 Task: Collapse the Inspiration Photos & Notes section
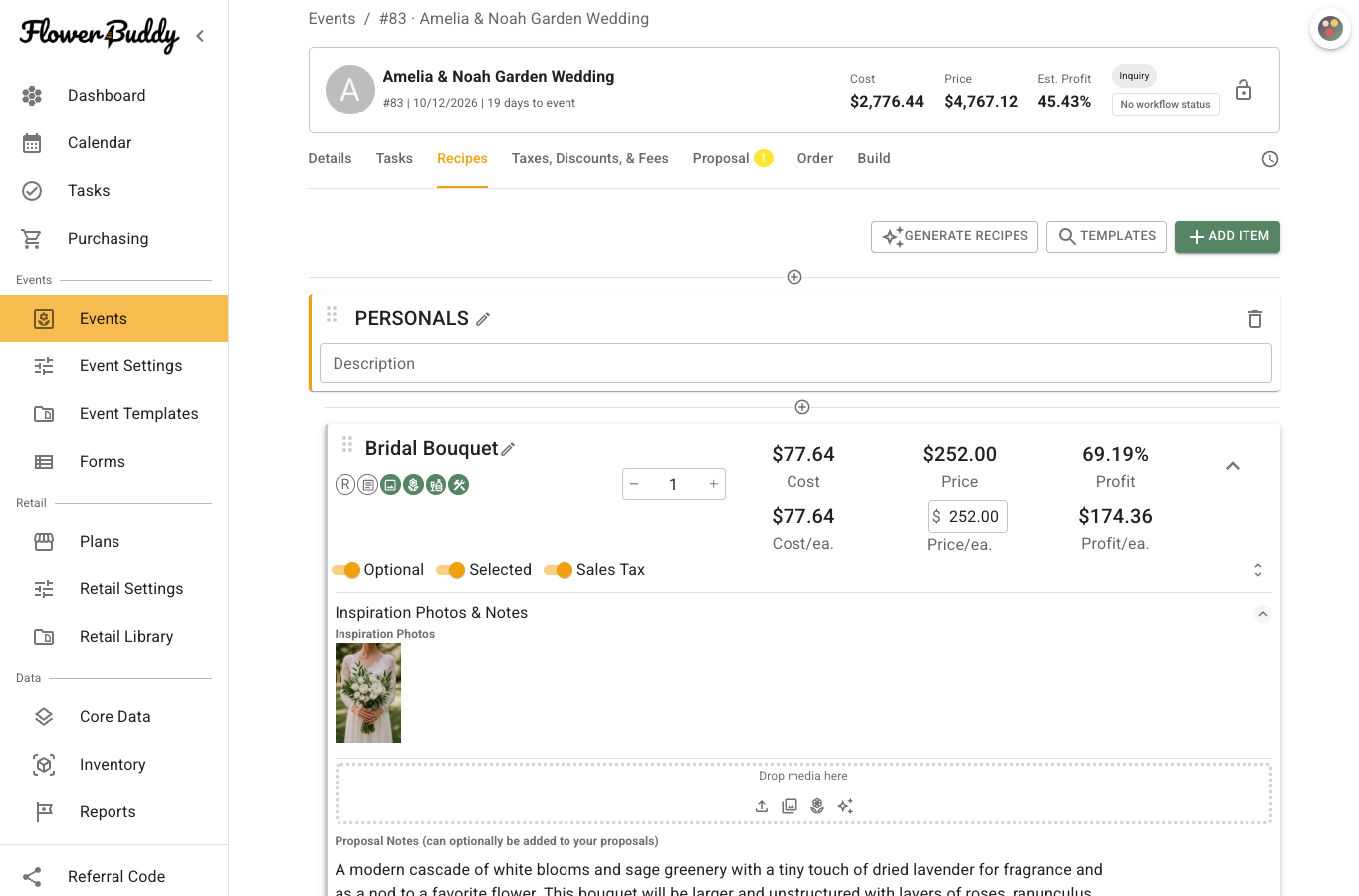tap(1263, 614)
